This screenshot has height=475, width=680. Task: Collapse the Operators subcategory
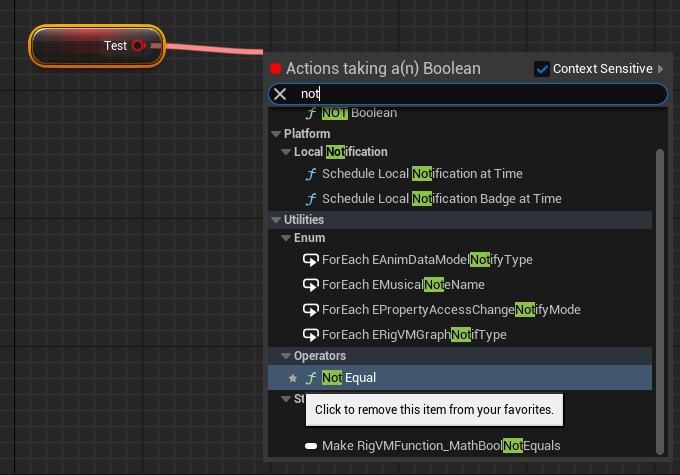pyautogui.click(x=286, y=356)
